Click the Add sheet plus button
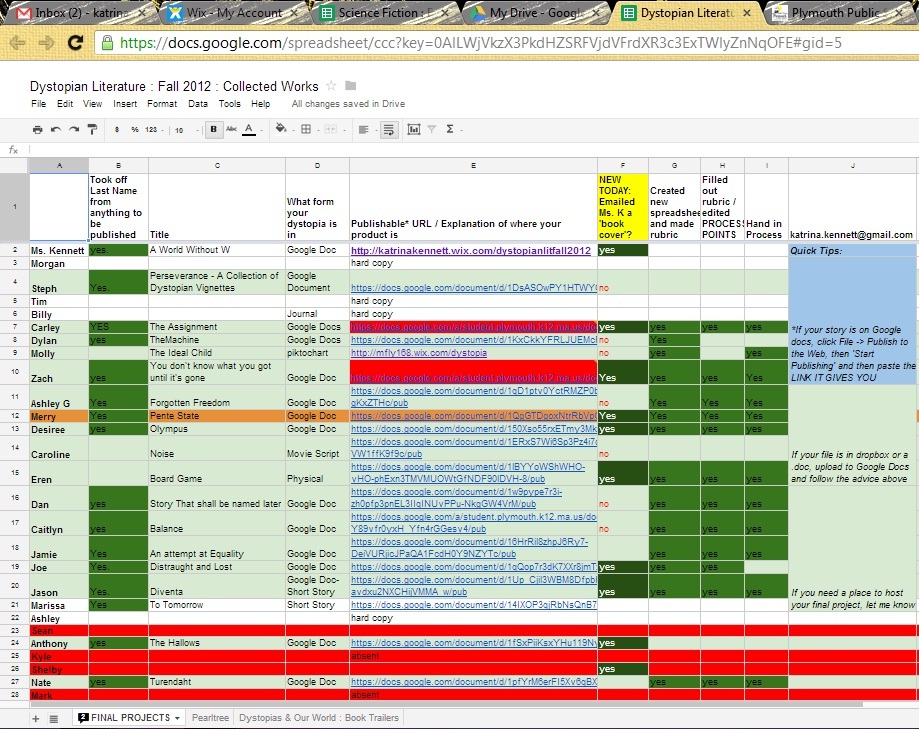This screenshot has width=919, height=729. pyautogui.click(x=34, y=717)
